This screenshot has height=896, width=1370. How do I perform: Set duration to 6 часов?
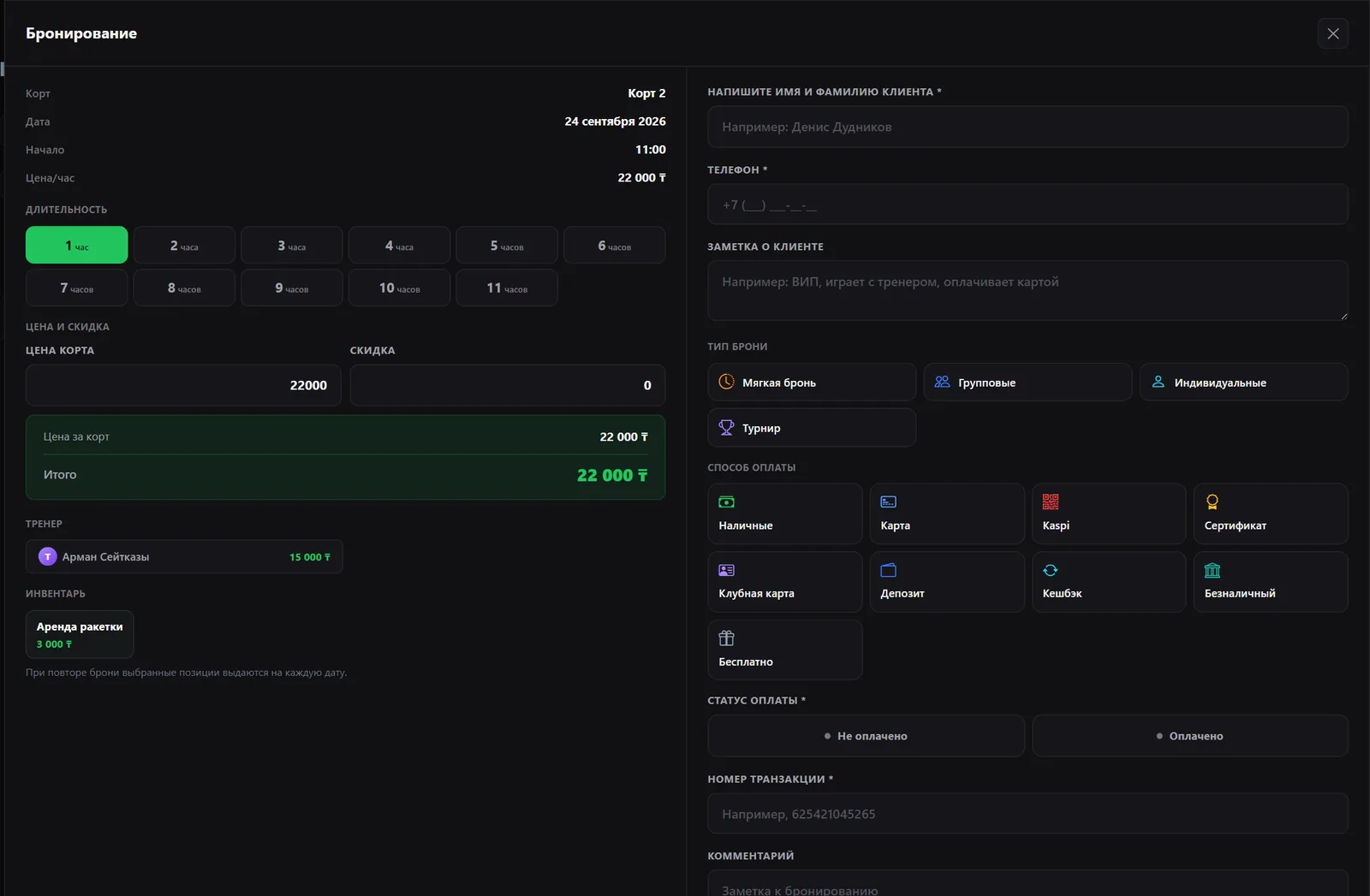tap(614, 245)
